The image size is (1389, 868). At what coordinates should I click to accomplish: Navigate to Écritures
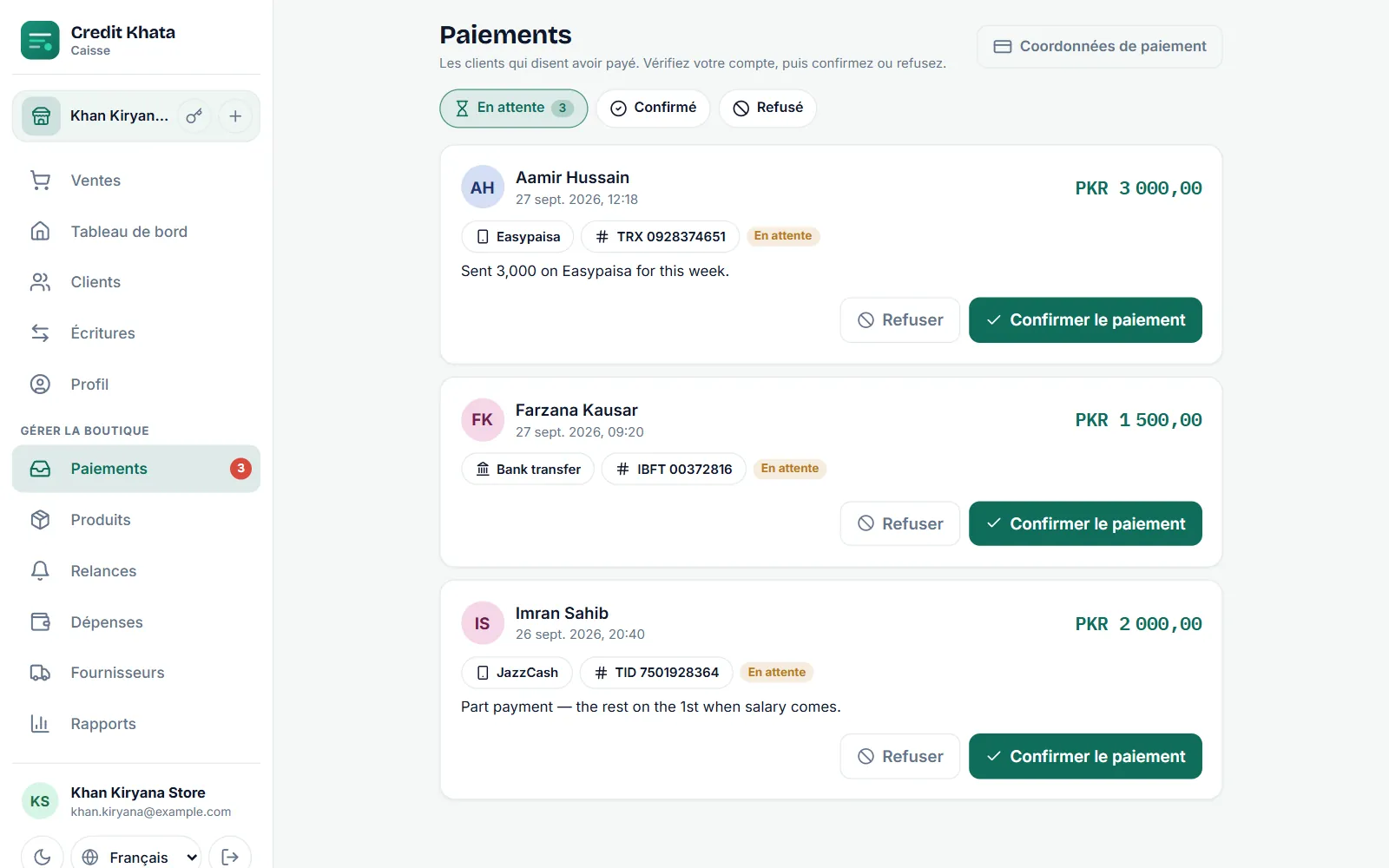[x=136, y=333]
